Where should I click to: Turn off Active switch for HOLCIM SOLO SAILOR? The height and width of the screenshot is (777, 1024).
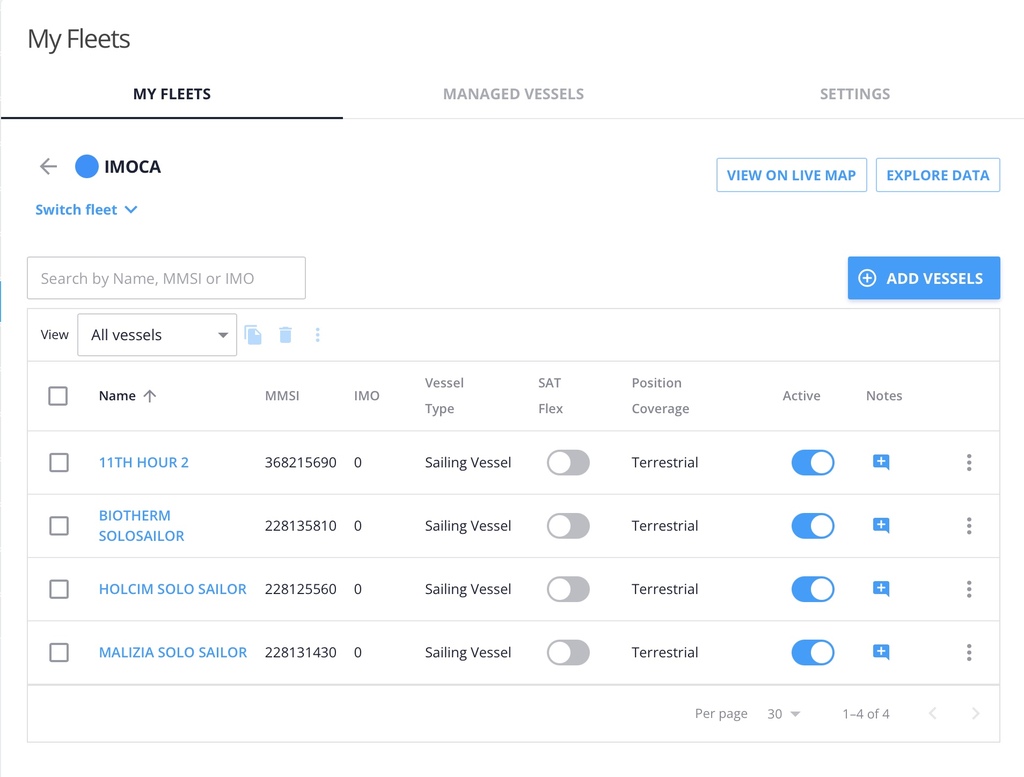pyautogui.click(x=813, y=589)
